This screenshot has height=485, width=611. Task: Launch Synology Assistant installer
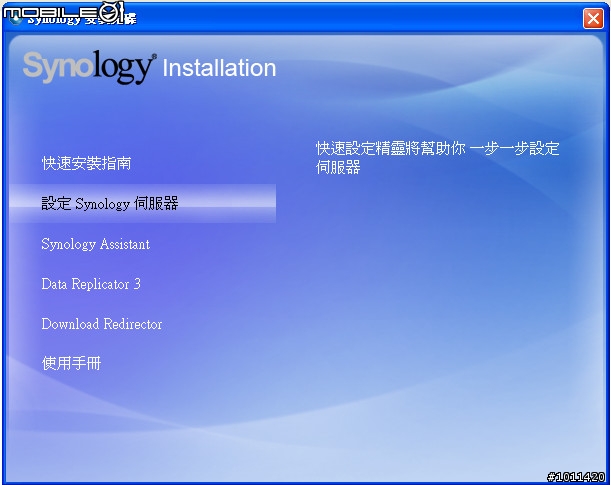coord(95,244)
